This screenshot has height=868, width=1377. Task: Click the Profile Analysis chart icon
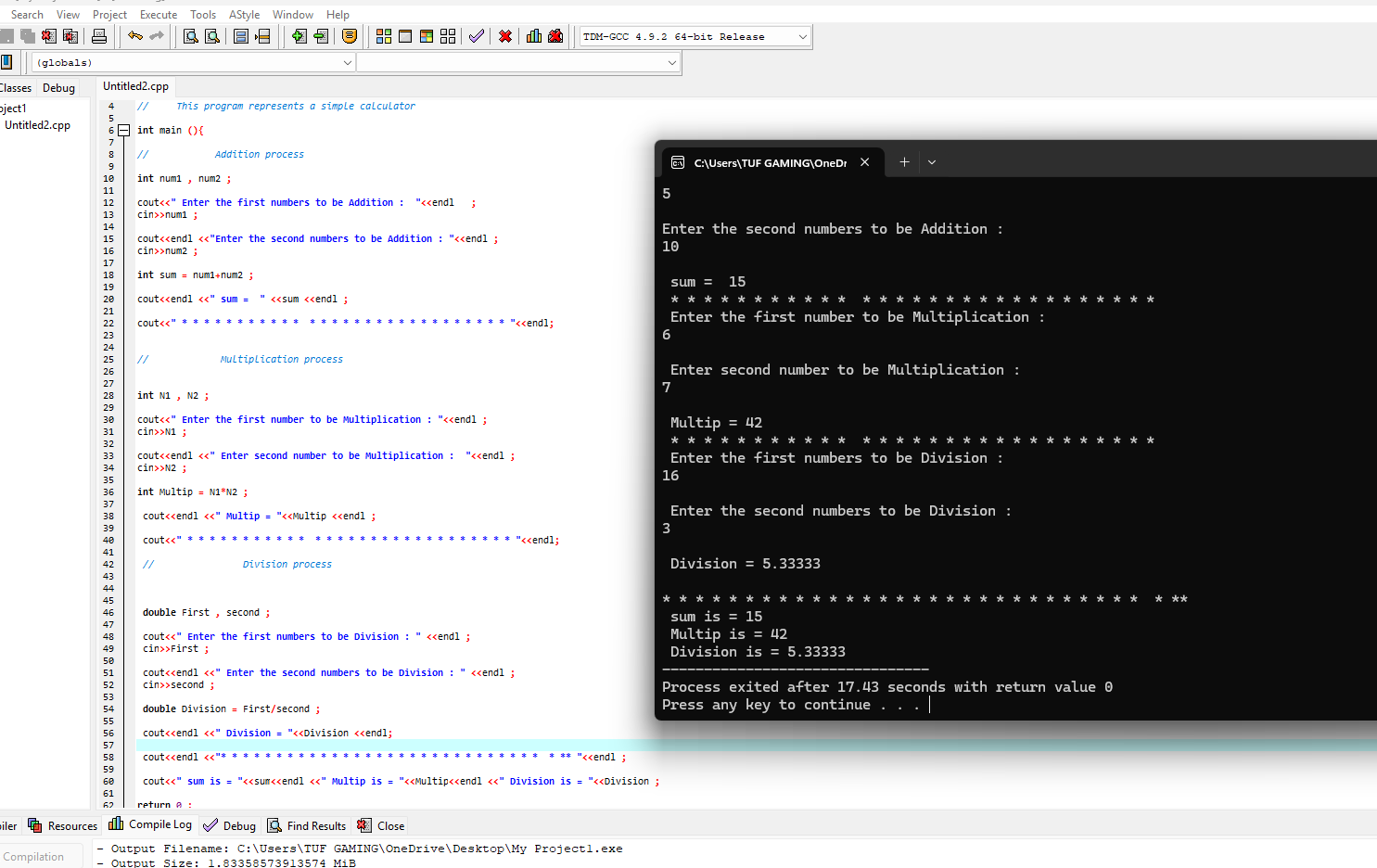point(534,36)
